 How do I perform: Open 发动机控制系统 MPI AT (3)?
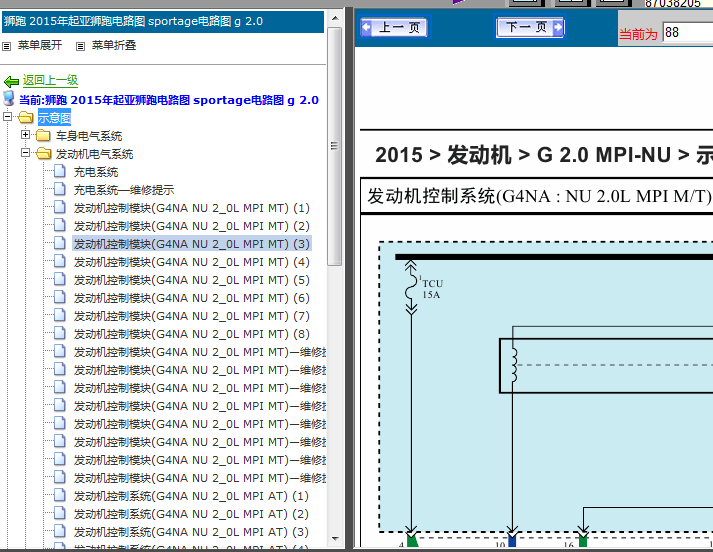coord(191,532)
